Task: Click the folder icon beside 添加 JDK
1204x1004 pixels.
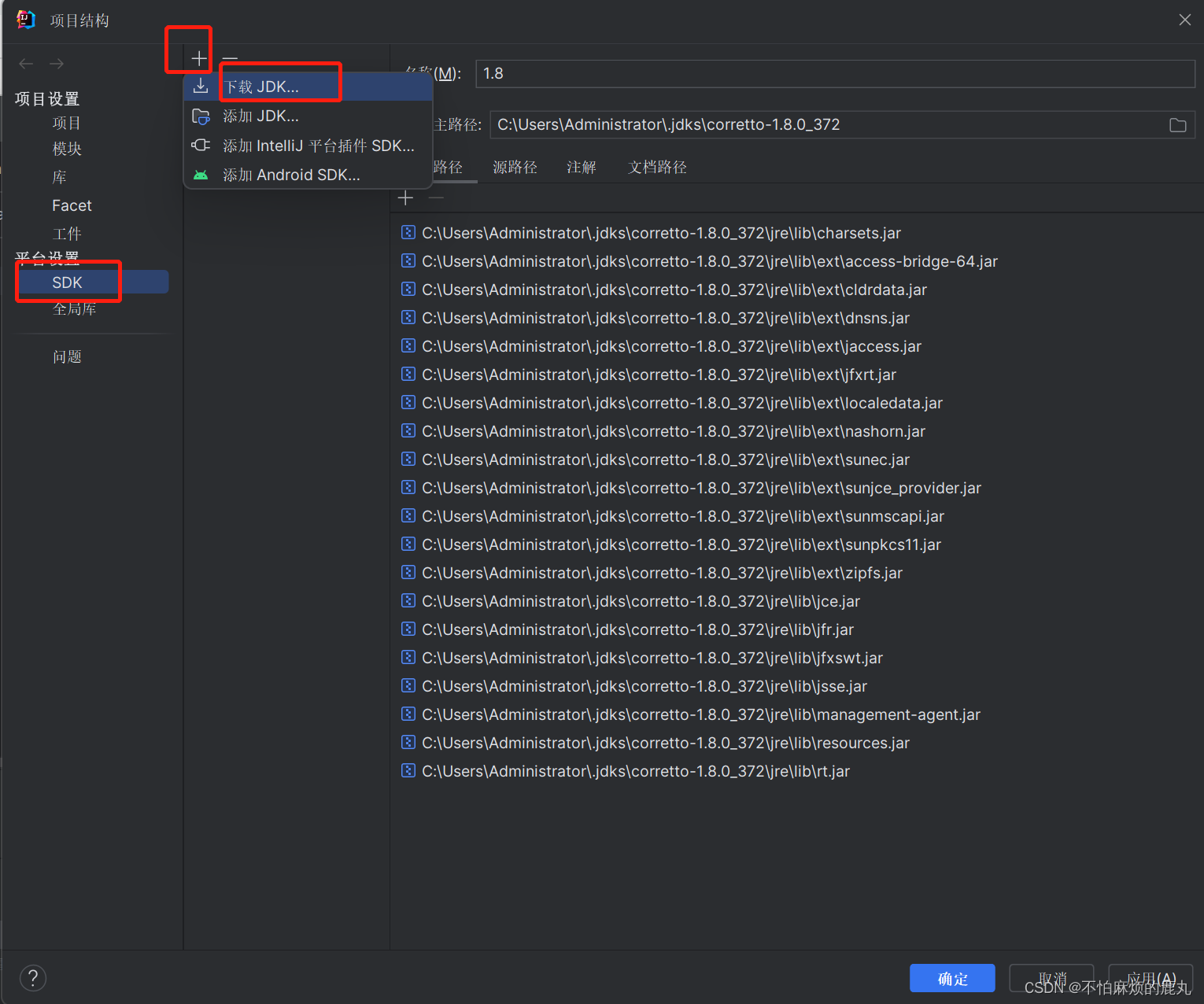Action: pyautogui.click(x=201, y=116)
